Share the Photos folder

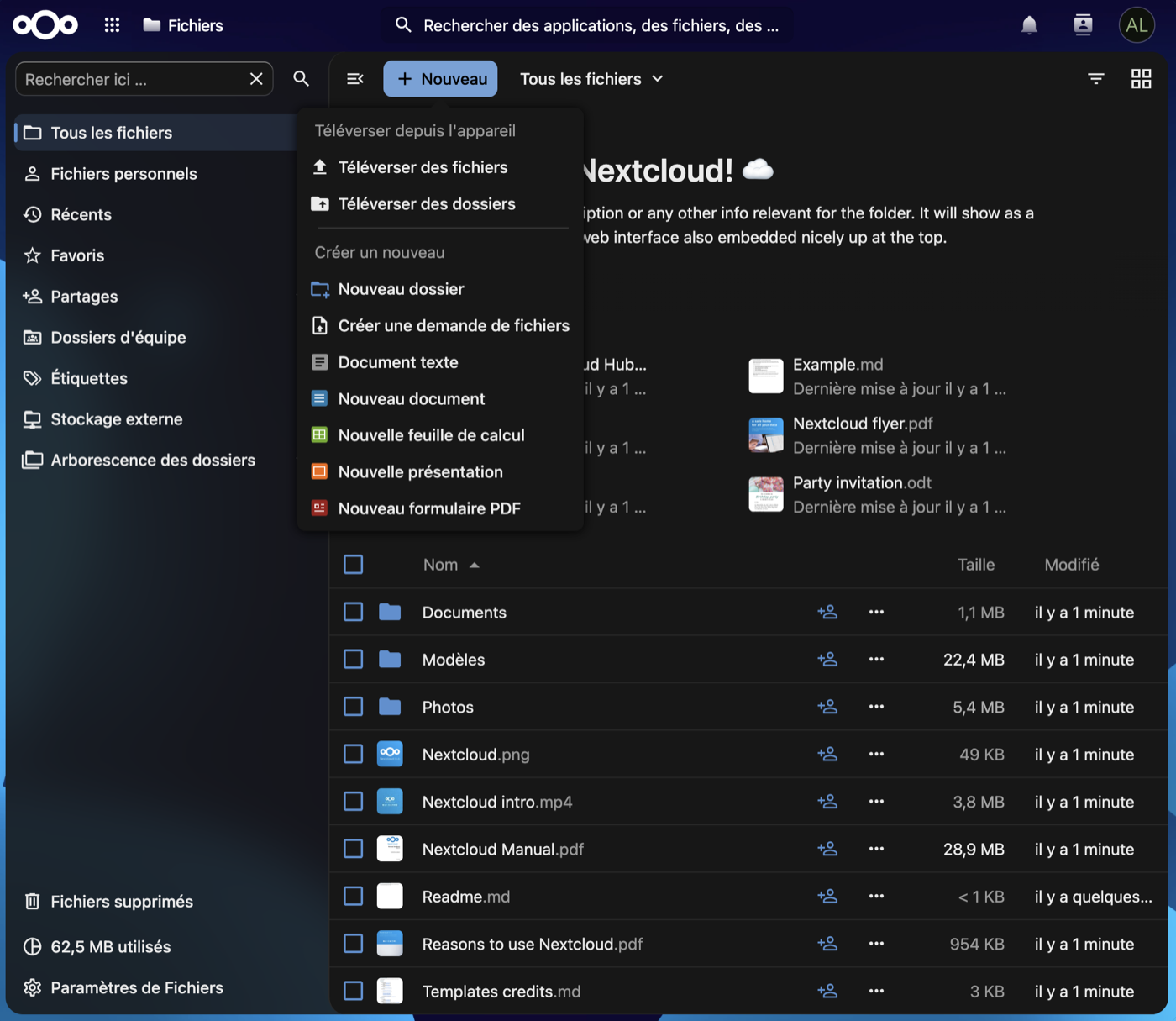coord(827,708)
